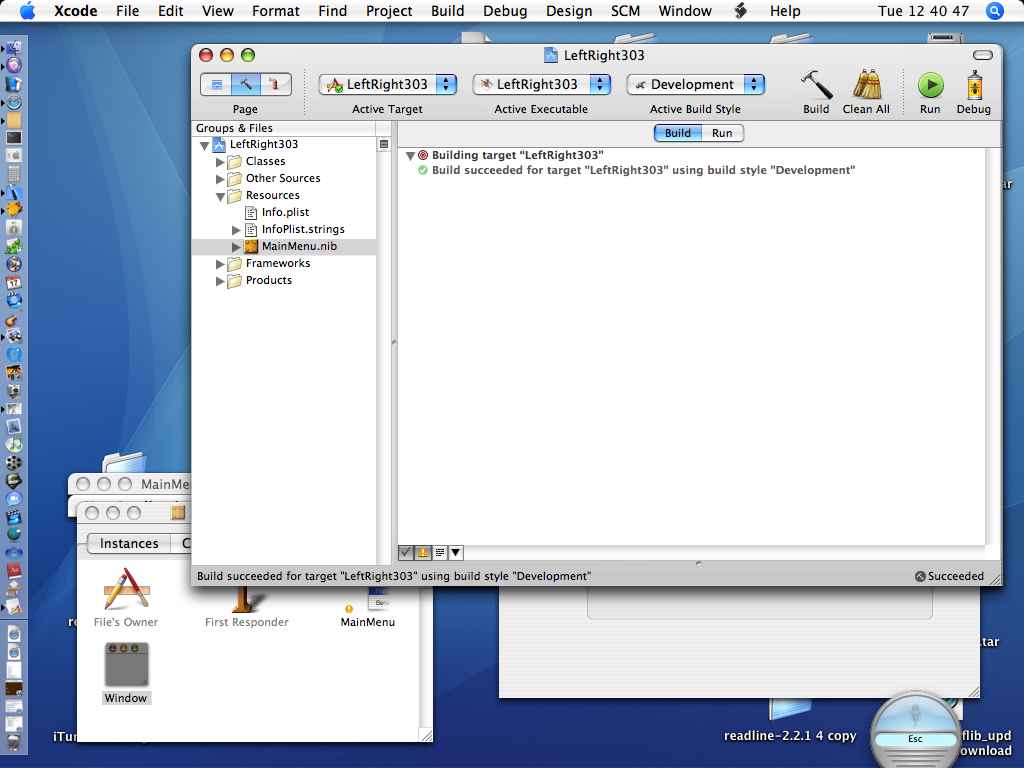Image resolution: width=1024 pixels, height=768 pixels.
Task: Click the readline-2.2.1 4 copy desktop folder
Action: (x=790, y=718)
